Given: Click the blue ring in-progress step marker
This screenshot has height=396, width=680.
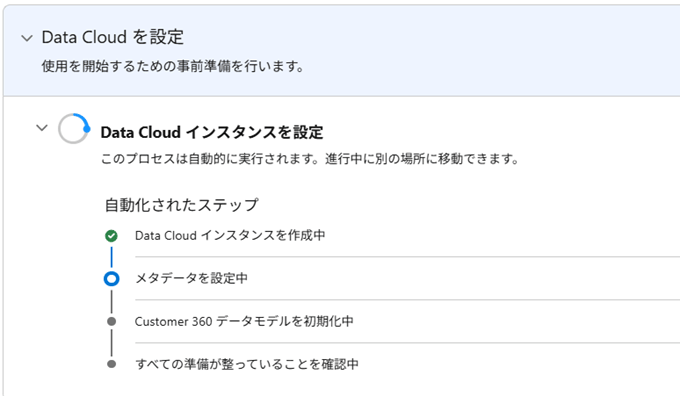Looking at the screenshot, I should coord(111,278).
